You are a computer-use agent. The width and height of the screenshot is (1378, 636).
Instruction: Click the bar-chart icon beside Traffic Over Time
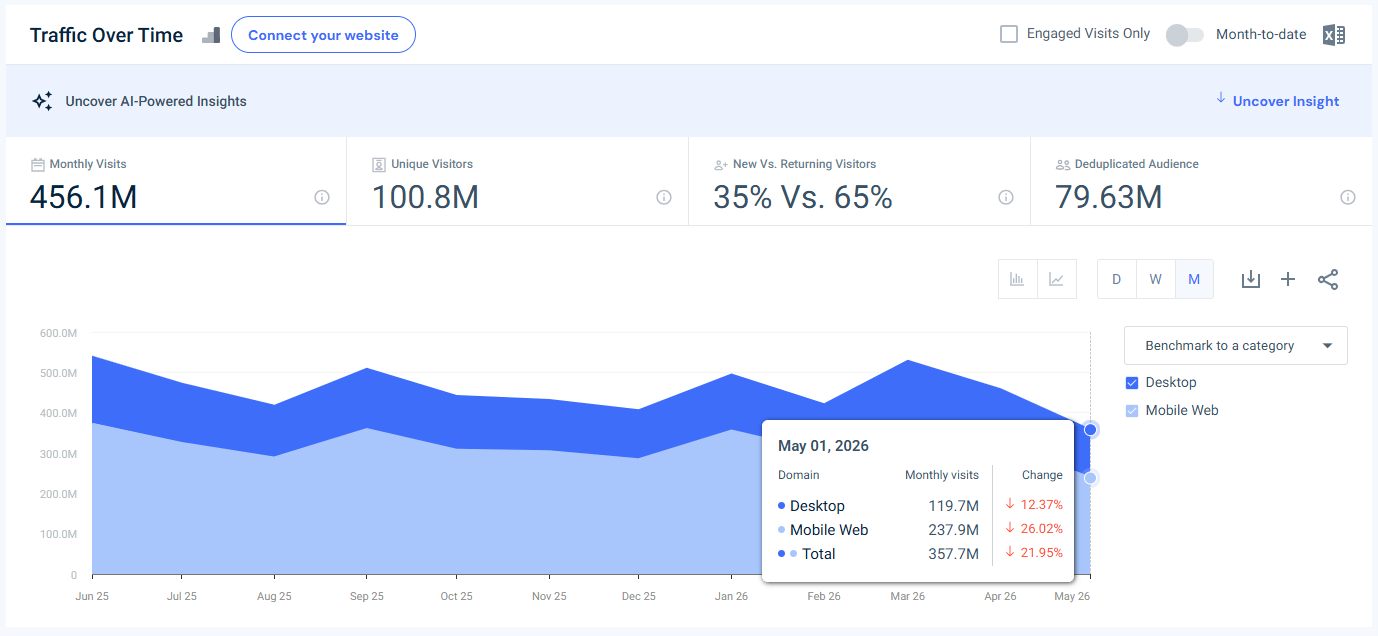pyautogui.click(x=211, y=35)
